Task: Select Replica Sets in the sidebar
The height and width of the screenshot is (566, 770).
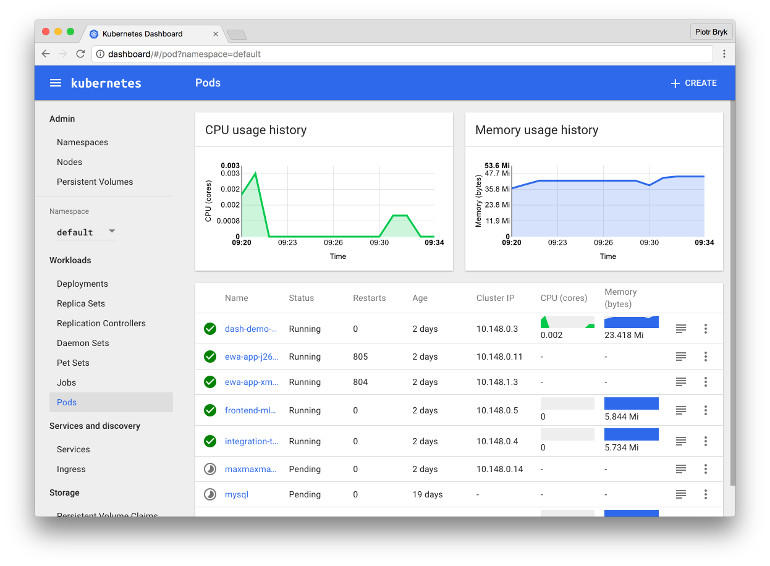Action: (81, 303)
